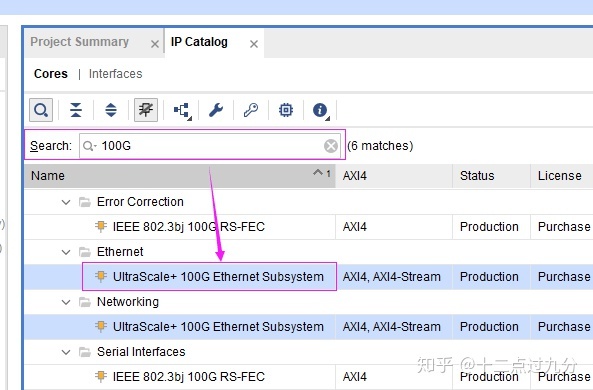Open the customize IP wrench icon
The width and height of the screenshot is (593, 390).
(x=216, y=110)
